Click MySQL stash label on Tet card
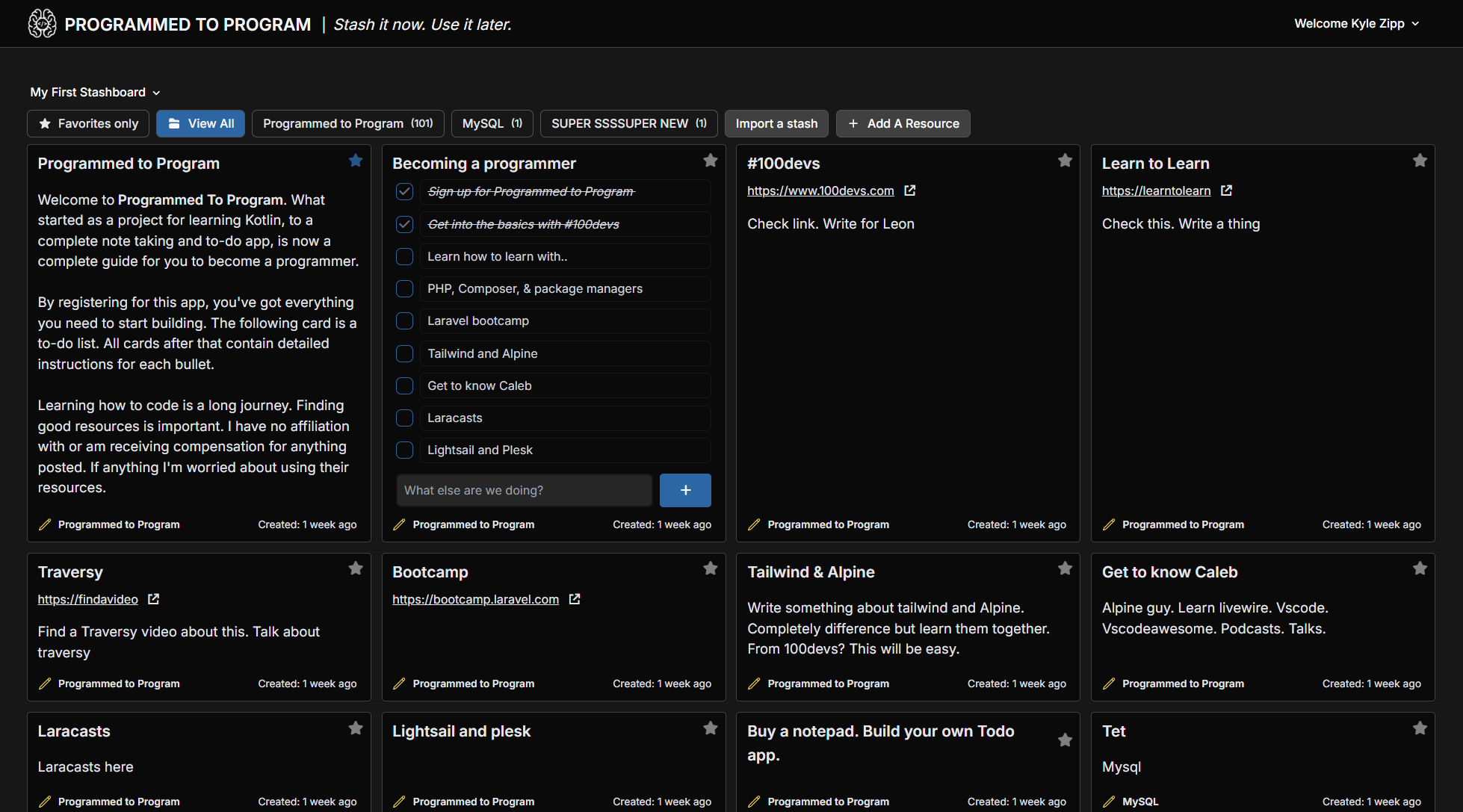 [x=1140, y=802]
